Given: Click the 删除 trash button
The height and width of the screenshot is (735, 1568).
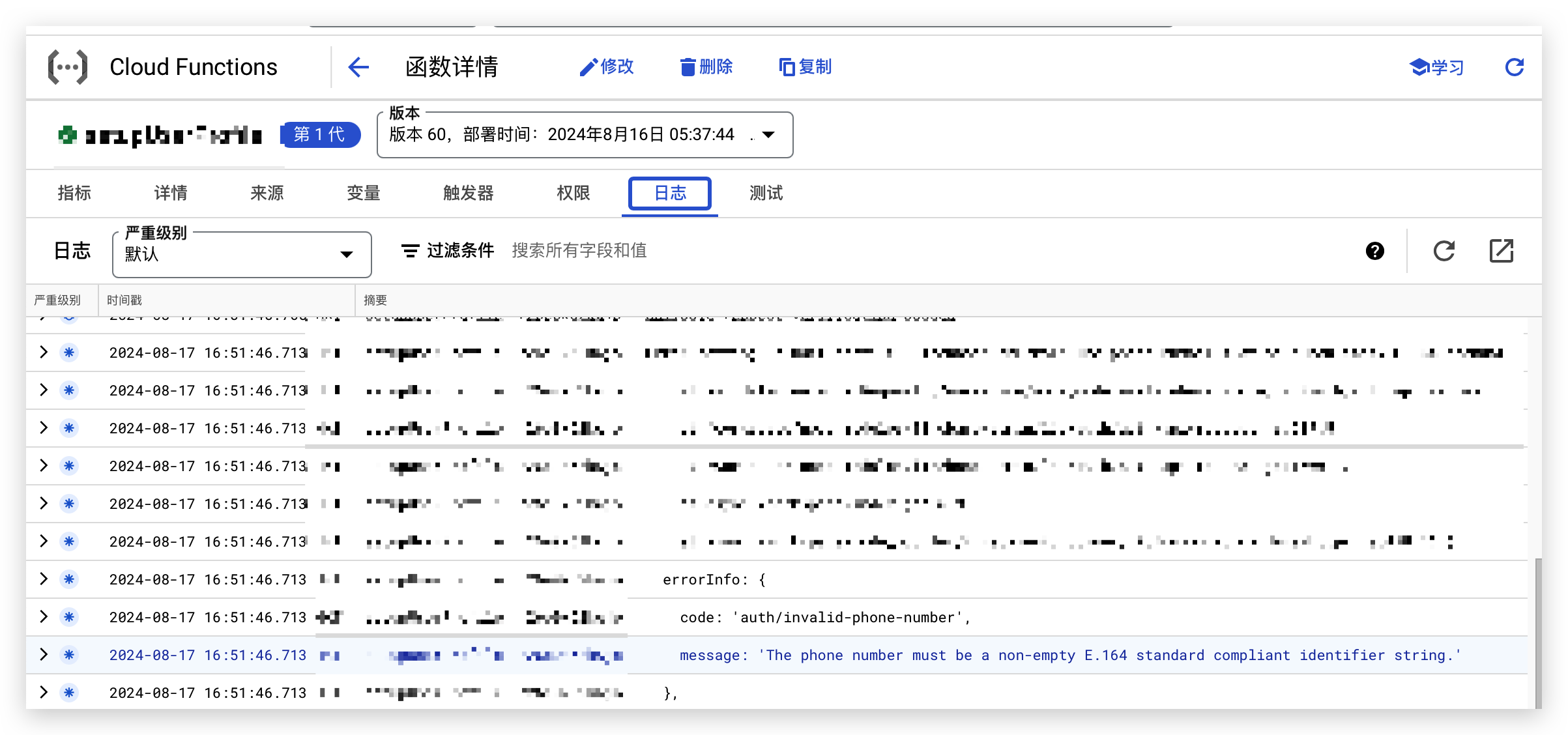Looking at the screenshot, I should [x=706, y=67].
